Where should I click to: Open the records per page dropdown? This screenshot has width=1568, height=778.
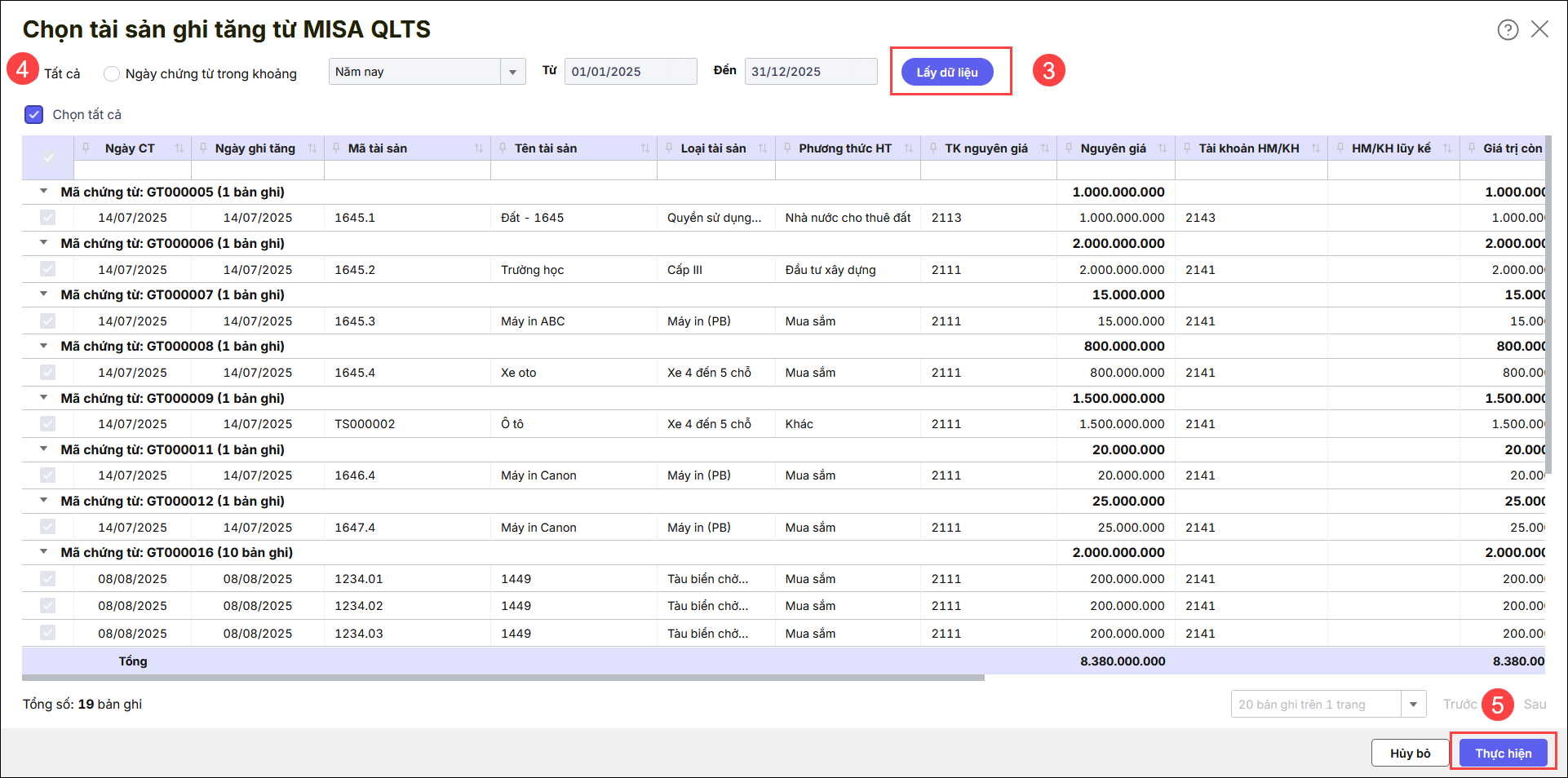click(x=1413, y=705)
